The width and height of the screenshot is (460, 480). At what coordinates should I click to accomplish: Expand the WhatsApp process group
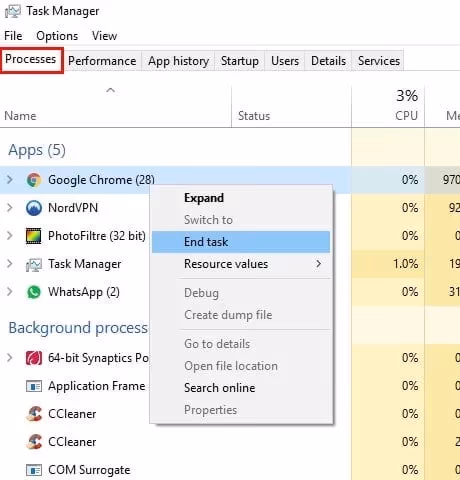[x=10, y=292]
